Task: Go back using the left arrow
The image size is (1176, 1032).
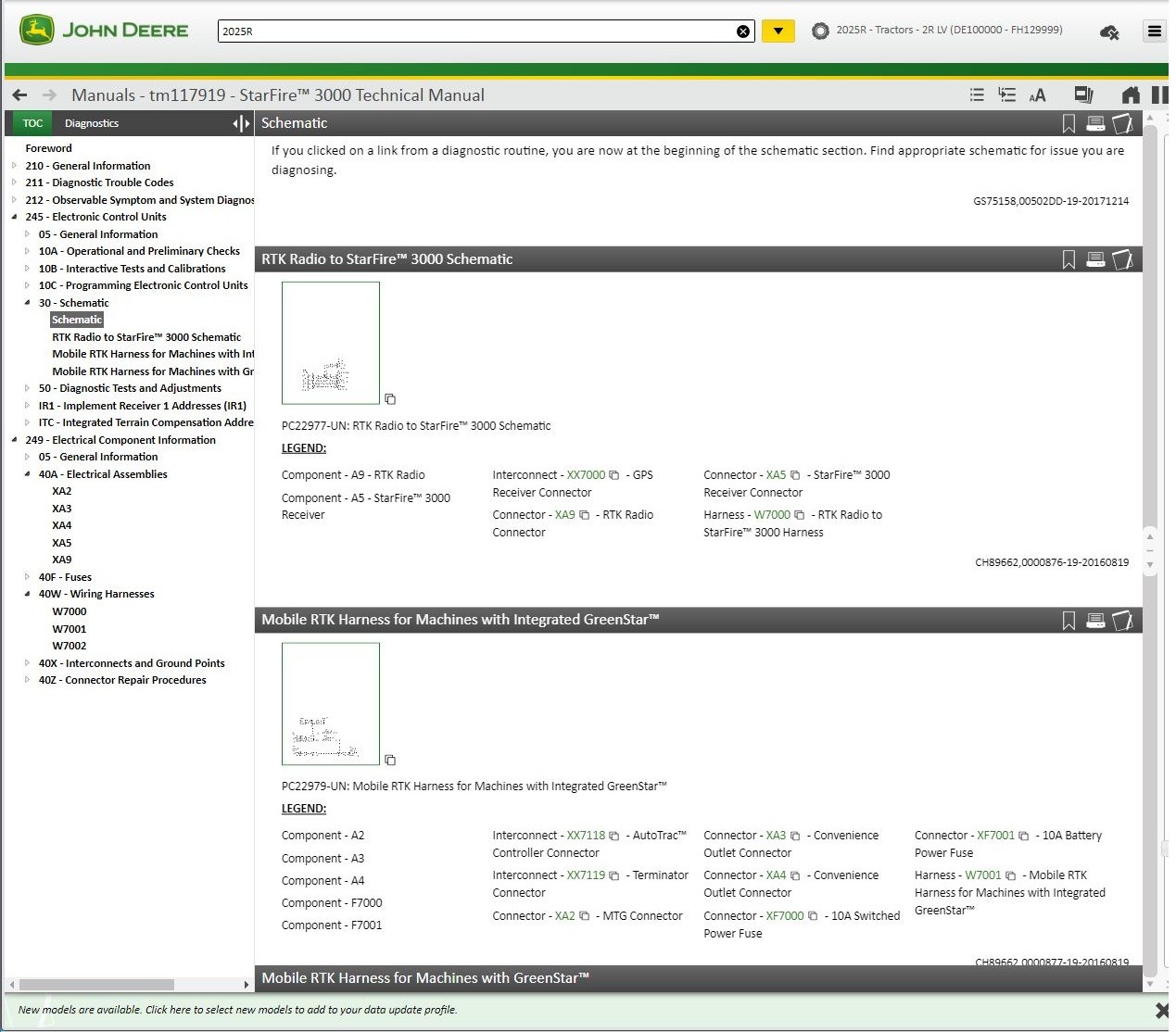Action: pyautogui.click(x=19, y=95)
